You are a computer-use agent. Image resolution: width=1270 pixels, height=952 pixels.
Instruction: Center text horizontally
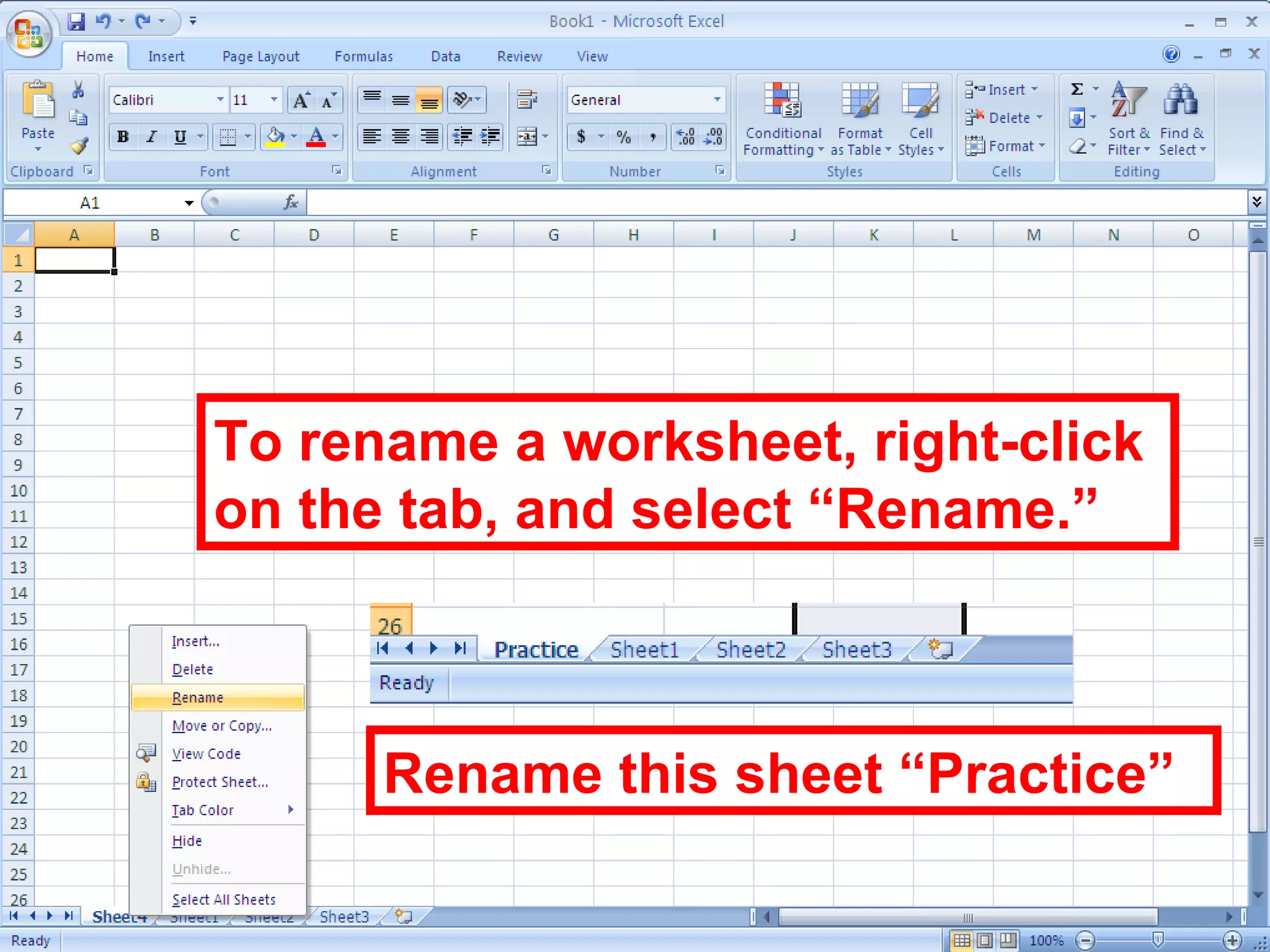[x=401, y=137]
